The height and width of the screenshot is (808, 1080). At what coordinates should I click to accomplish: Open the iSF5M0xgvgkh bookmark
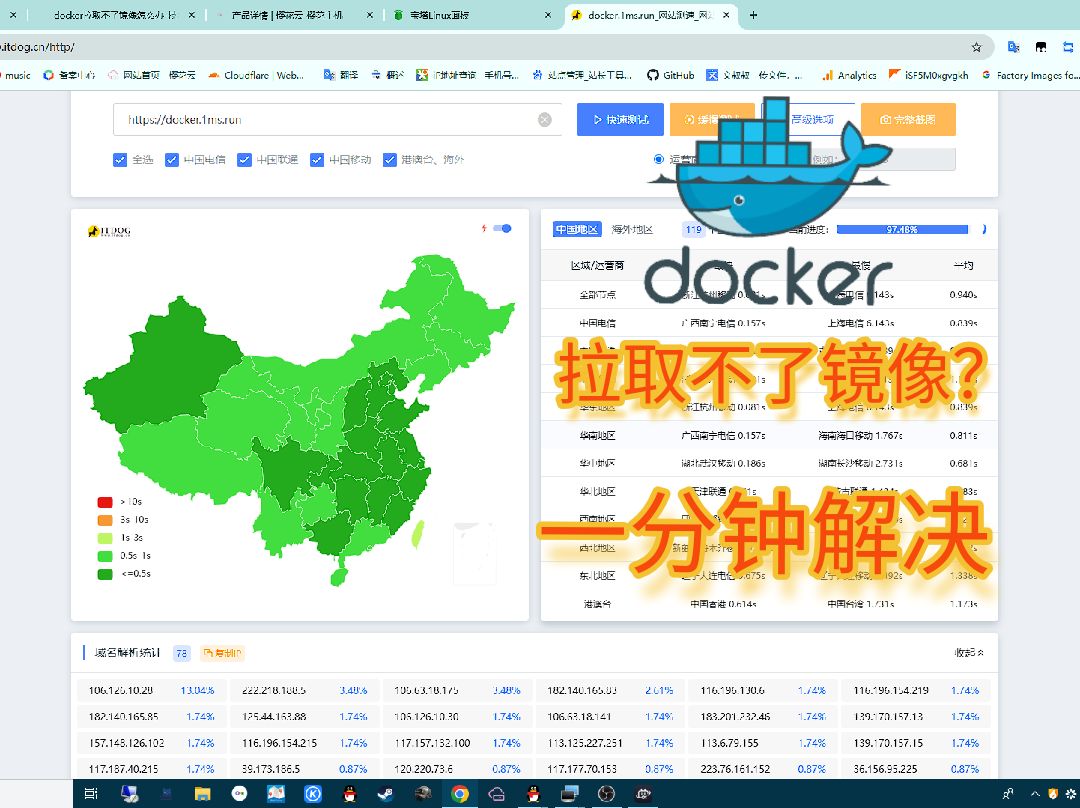point(928,75)
